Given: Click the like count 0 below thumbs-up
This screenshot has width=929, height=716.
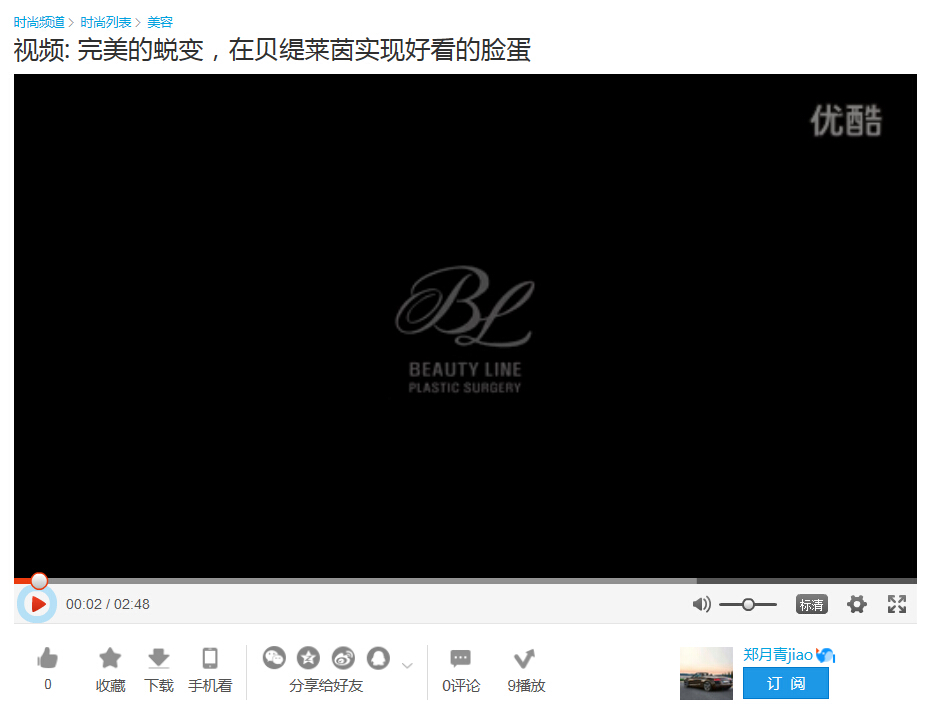Looking at the screenshot, I should (x=48, y=685).
